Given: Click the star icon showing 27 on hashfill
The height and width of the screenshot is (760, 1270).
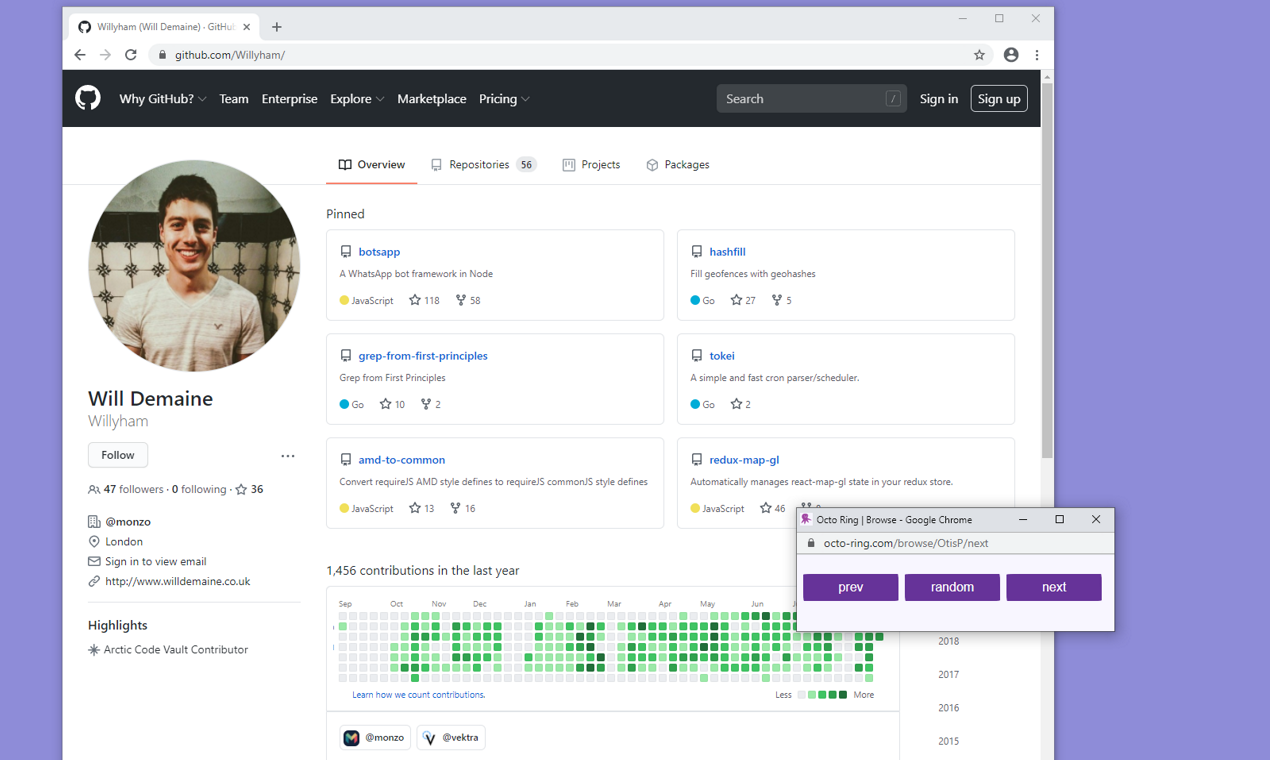Looking at the screenshot, I should point(736,300).
